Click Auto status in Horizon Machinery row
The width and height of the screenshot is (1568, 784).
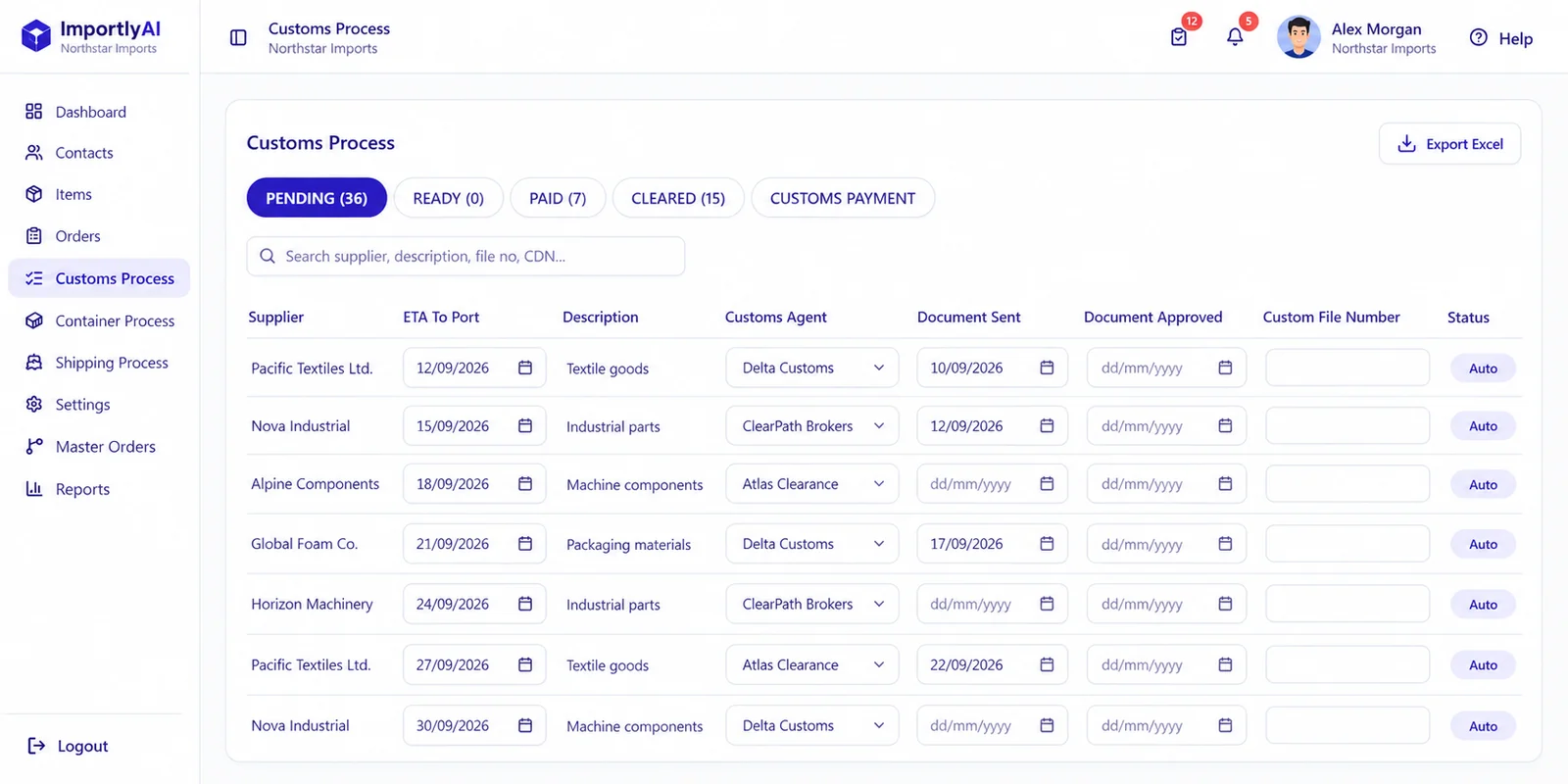(x=1483, y=605)
